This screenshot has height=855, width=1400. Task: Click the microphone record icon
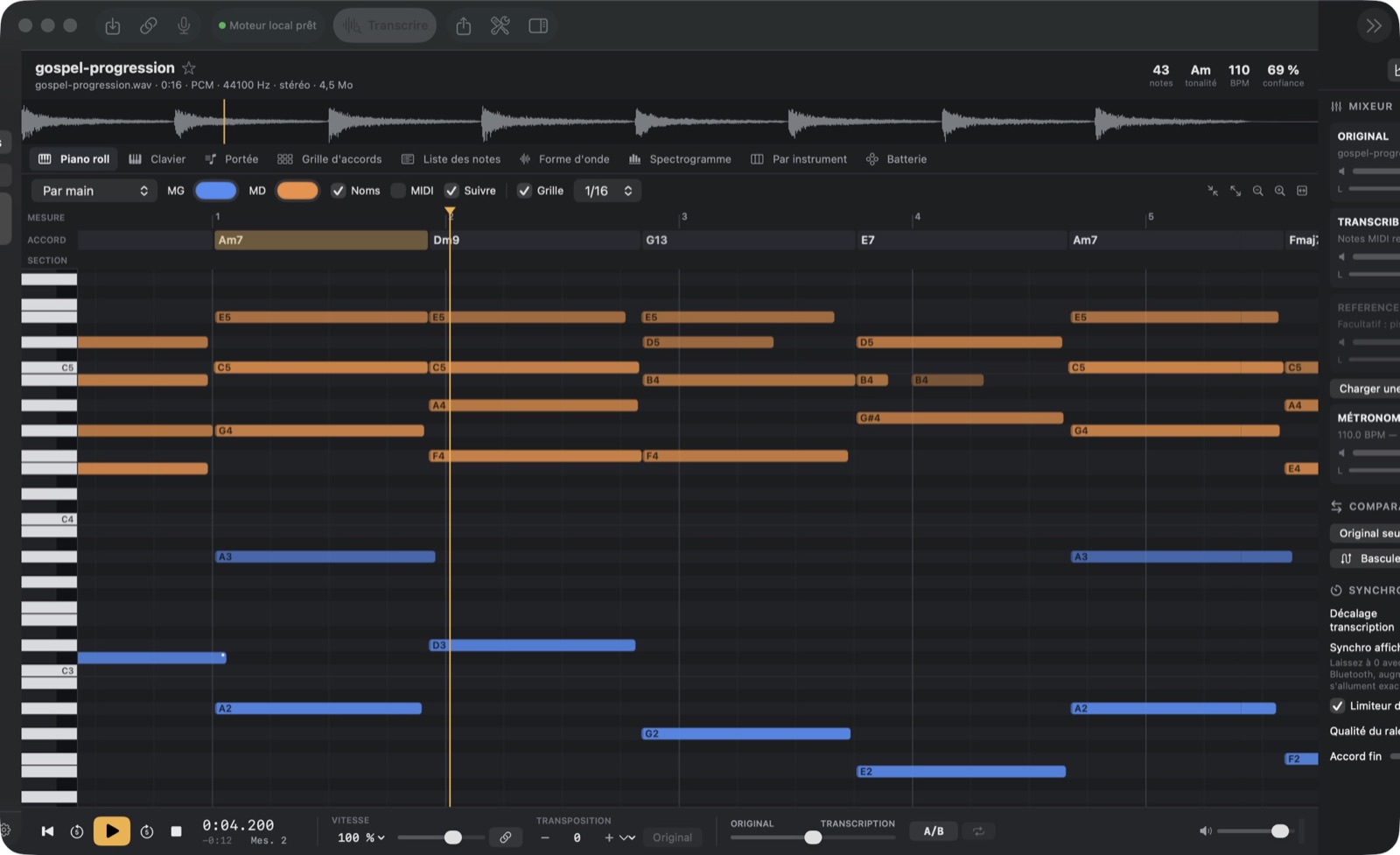point(184,26)
